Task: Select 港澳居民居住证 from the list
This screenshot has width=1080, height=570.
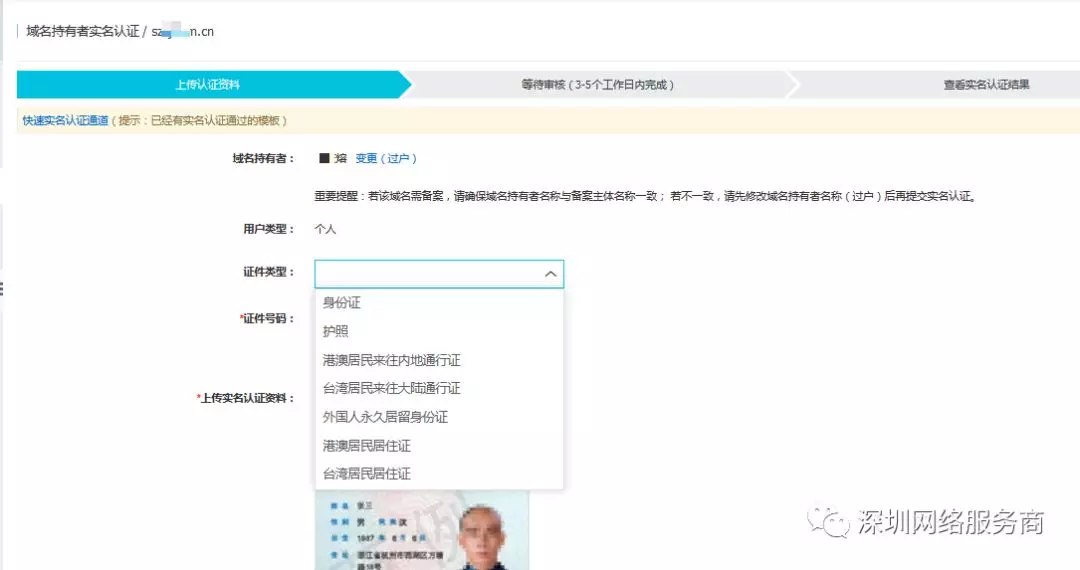Action: 366,445
